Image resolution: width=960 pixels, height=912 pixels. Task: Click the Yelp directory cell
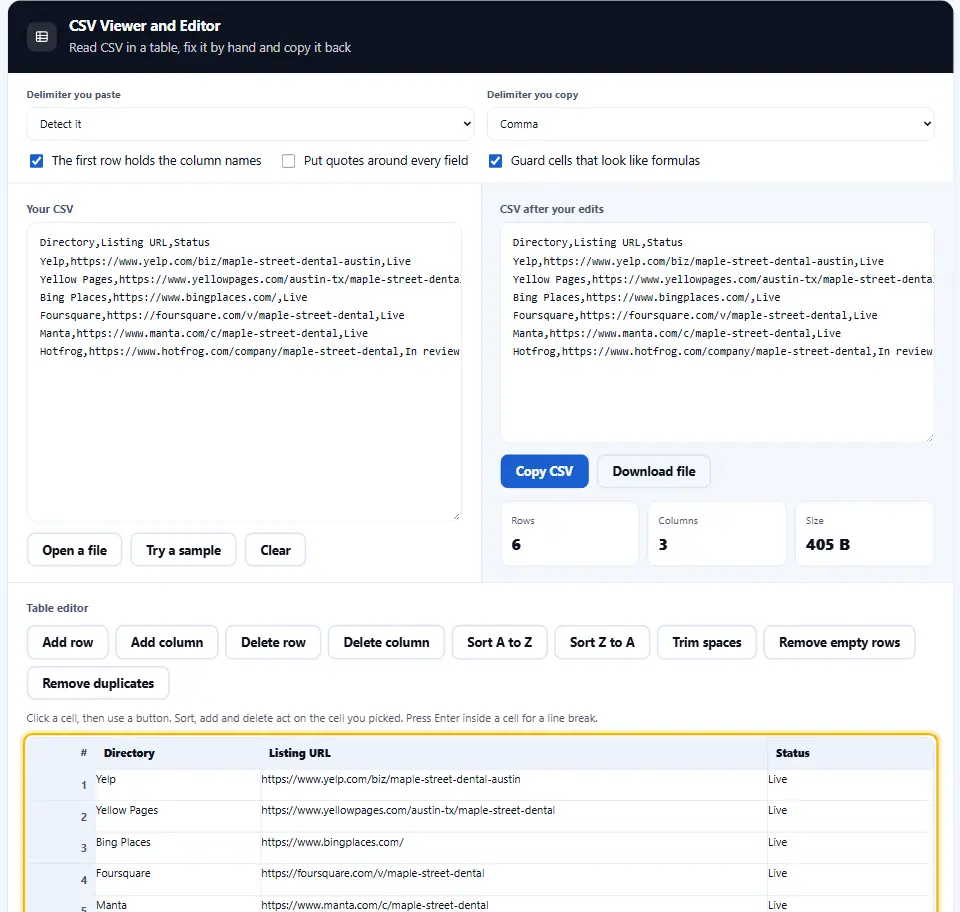pos(178,785)
